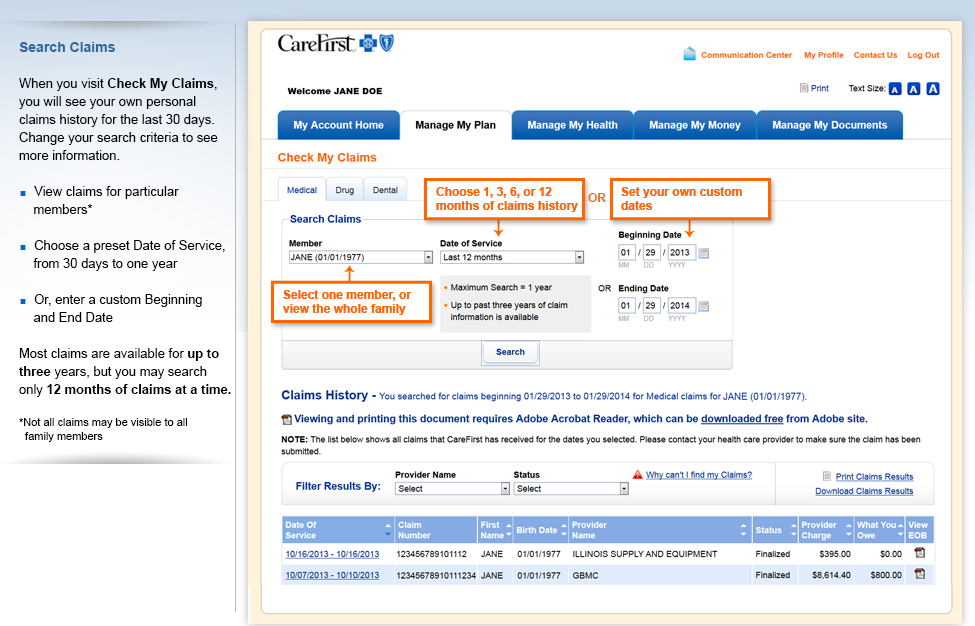Click the View EOB column header

tap(919, 530)
